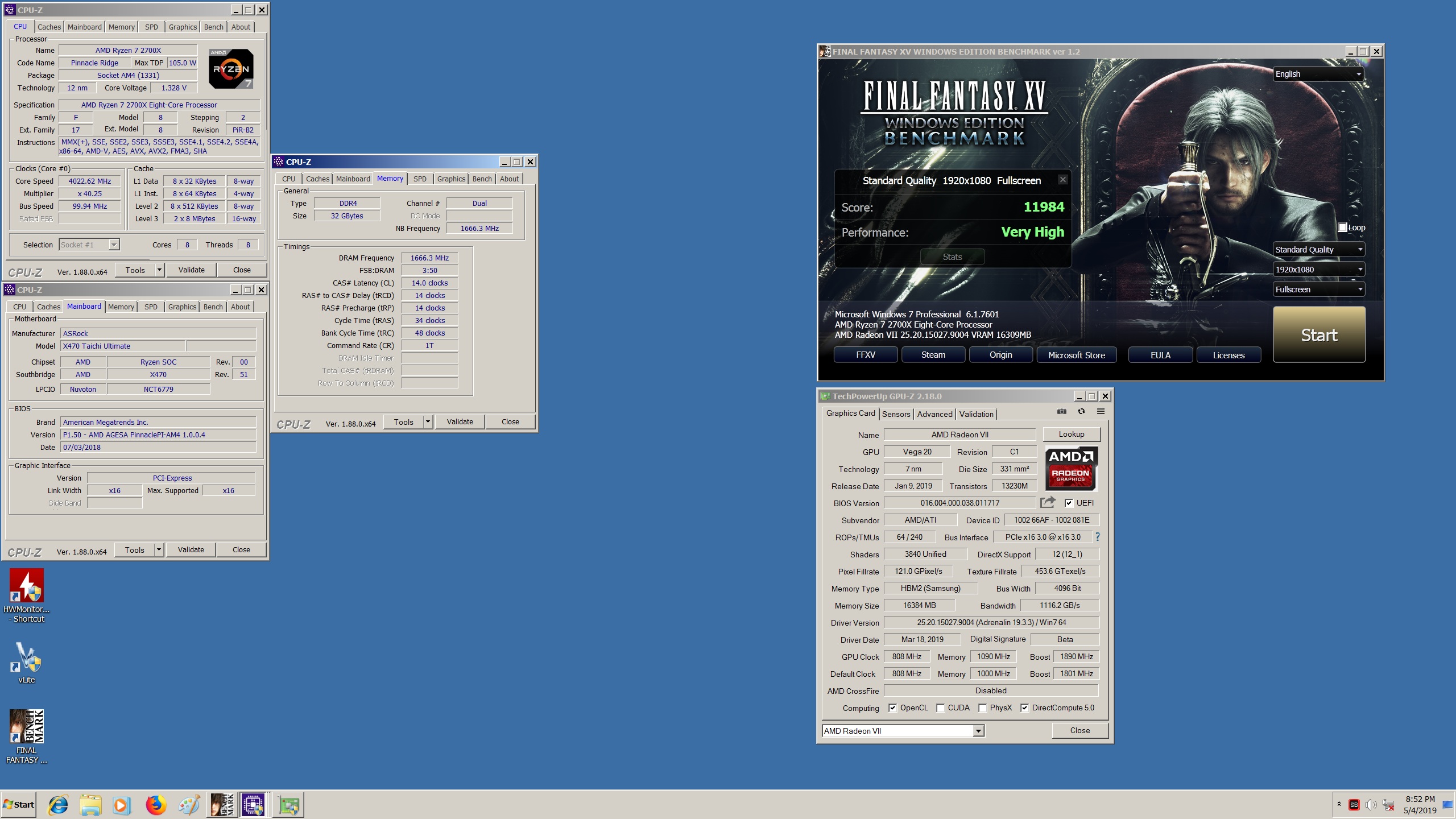
Task: Toggle the Loop checkbox in benchmark
Action: [x=1342, y=227]
